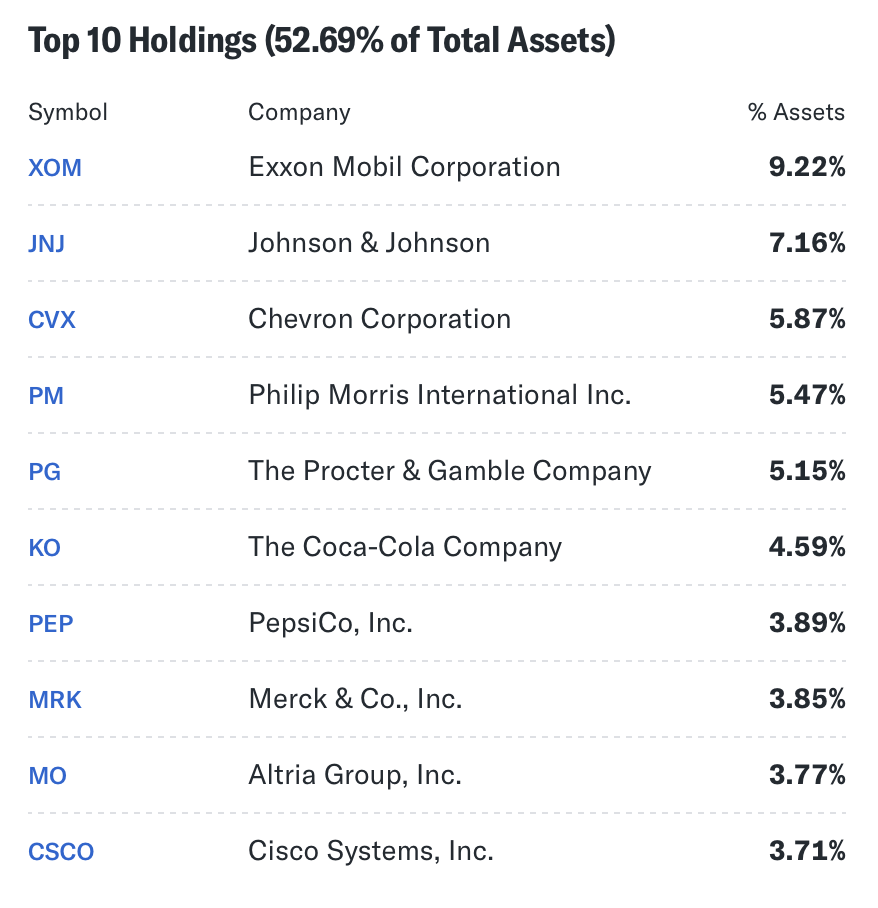Click the CVX ticker symbol

coord(51,319)
